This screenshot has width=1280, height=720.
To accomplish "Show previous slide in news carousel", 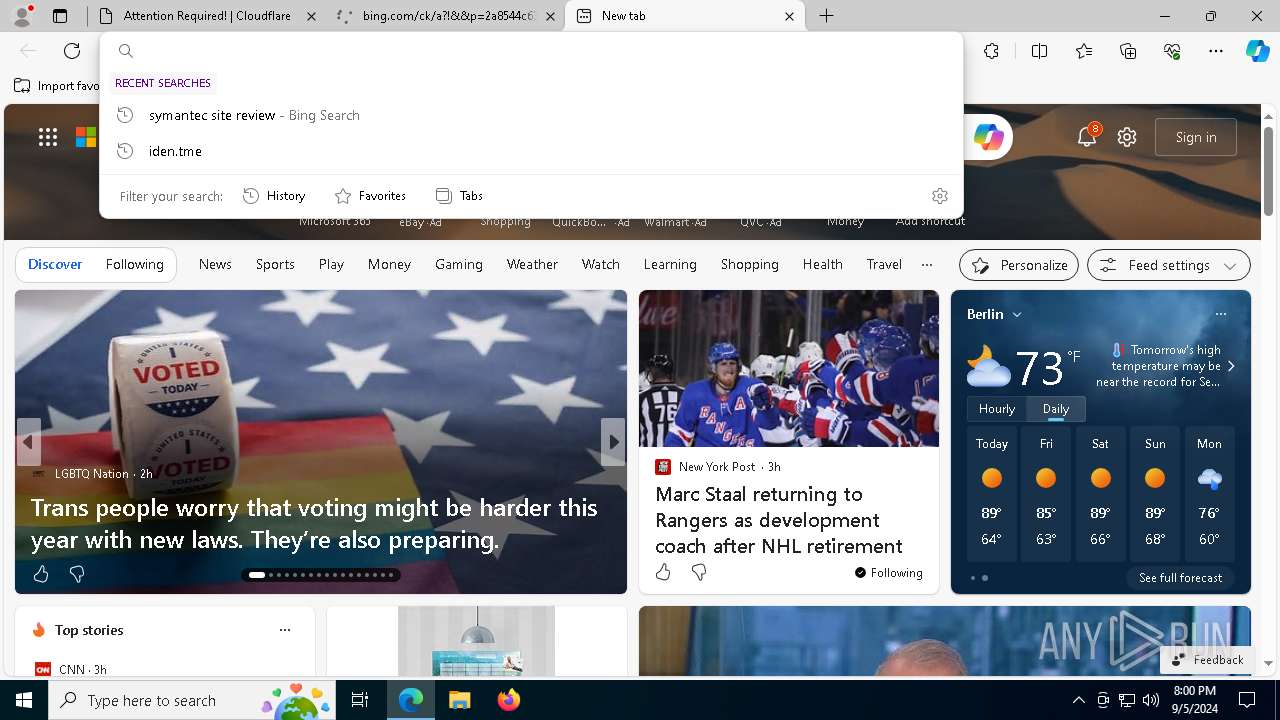I will (x=28, y=441).
